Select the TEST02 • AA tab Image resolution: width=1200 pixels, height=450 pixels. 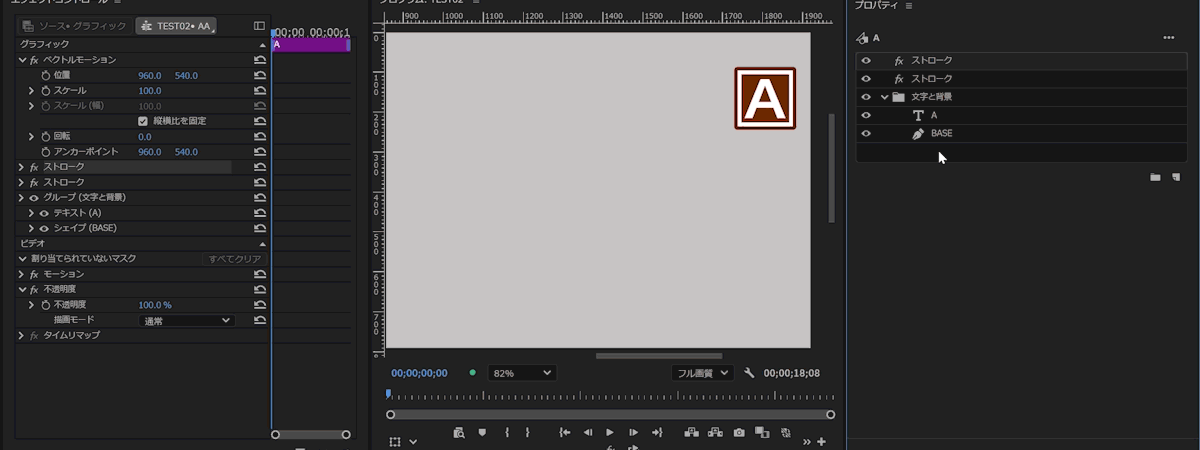coord(177,25)
